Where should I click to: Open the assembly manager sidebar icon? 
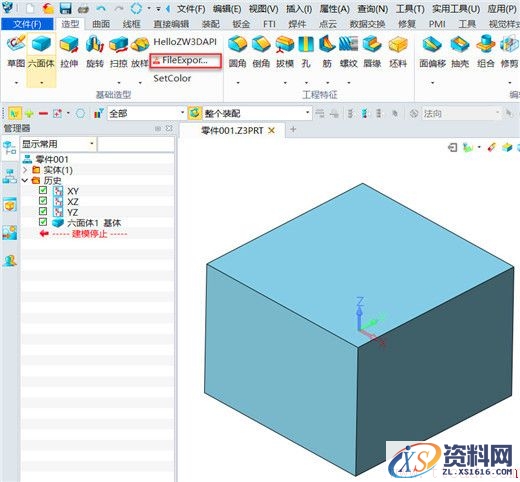click(10, 176)
